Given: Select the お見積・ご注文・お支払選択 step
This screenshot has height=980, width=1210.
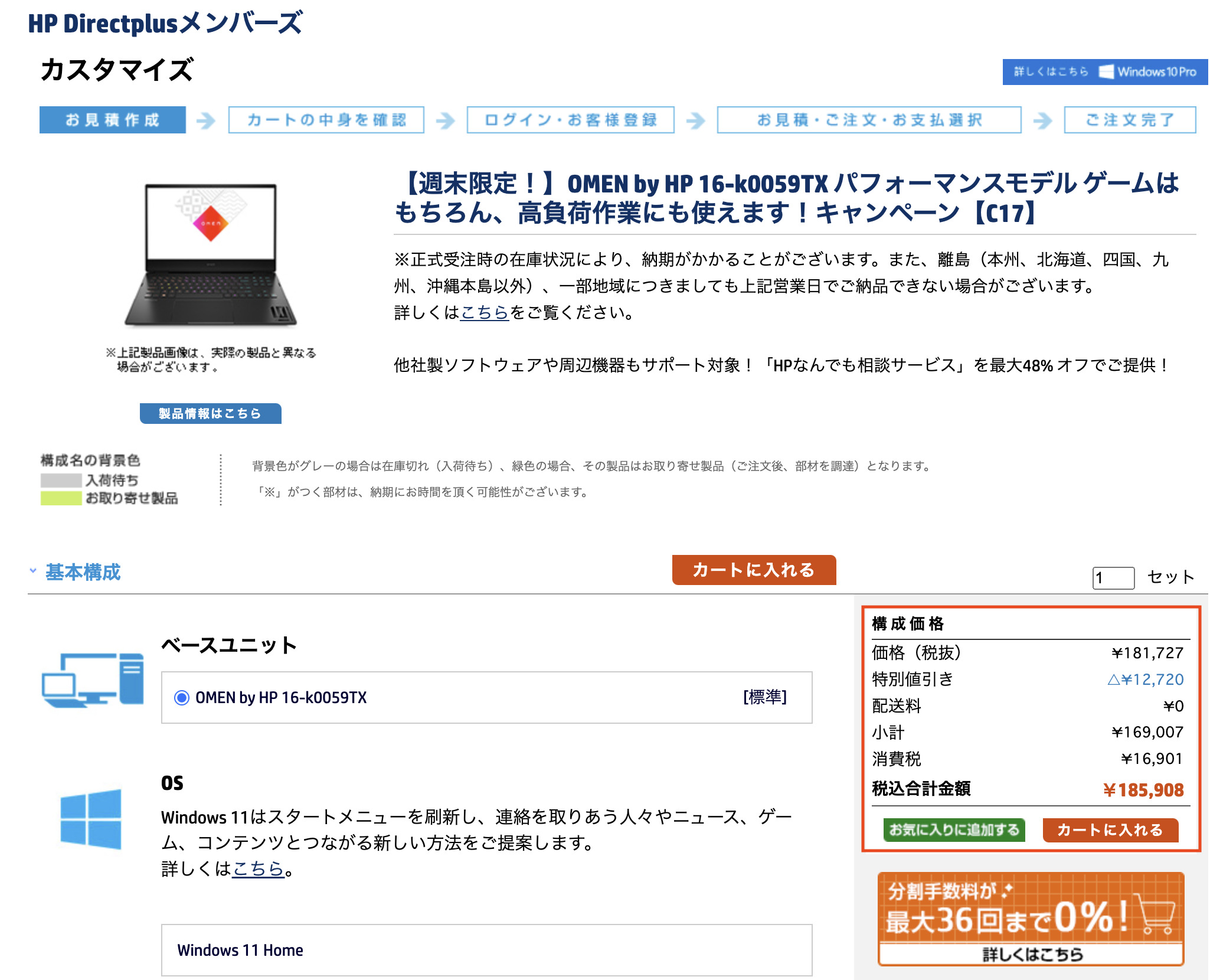Looking at the screenshot, I should [x=869, y=120].
